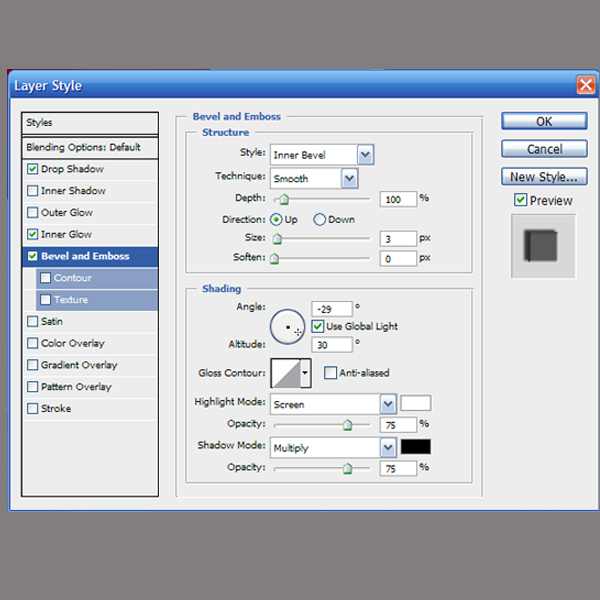
Task: Click the Altitude input field
Action: pos(331,345)
